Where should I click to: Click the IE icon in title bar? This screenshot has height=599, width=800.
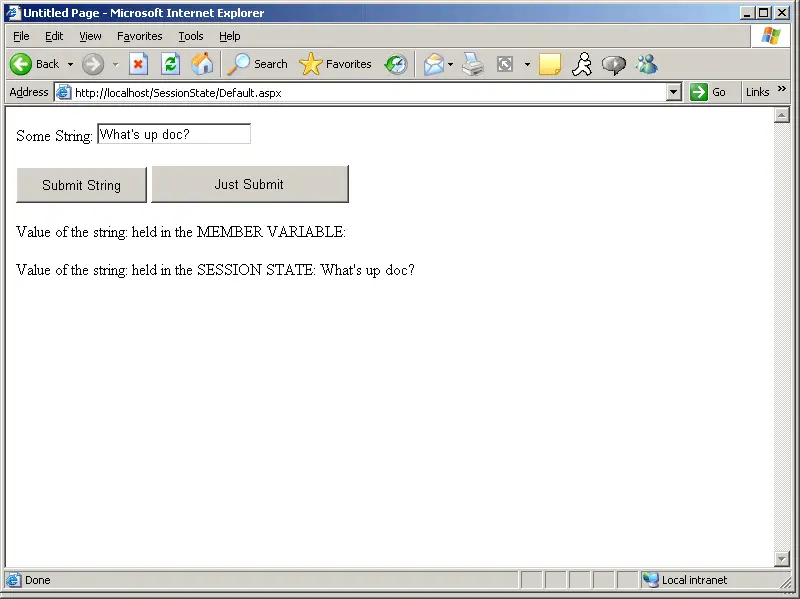[13, 13]
